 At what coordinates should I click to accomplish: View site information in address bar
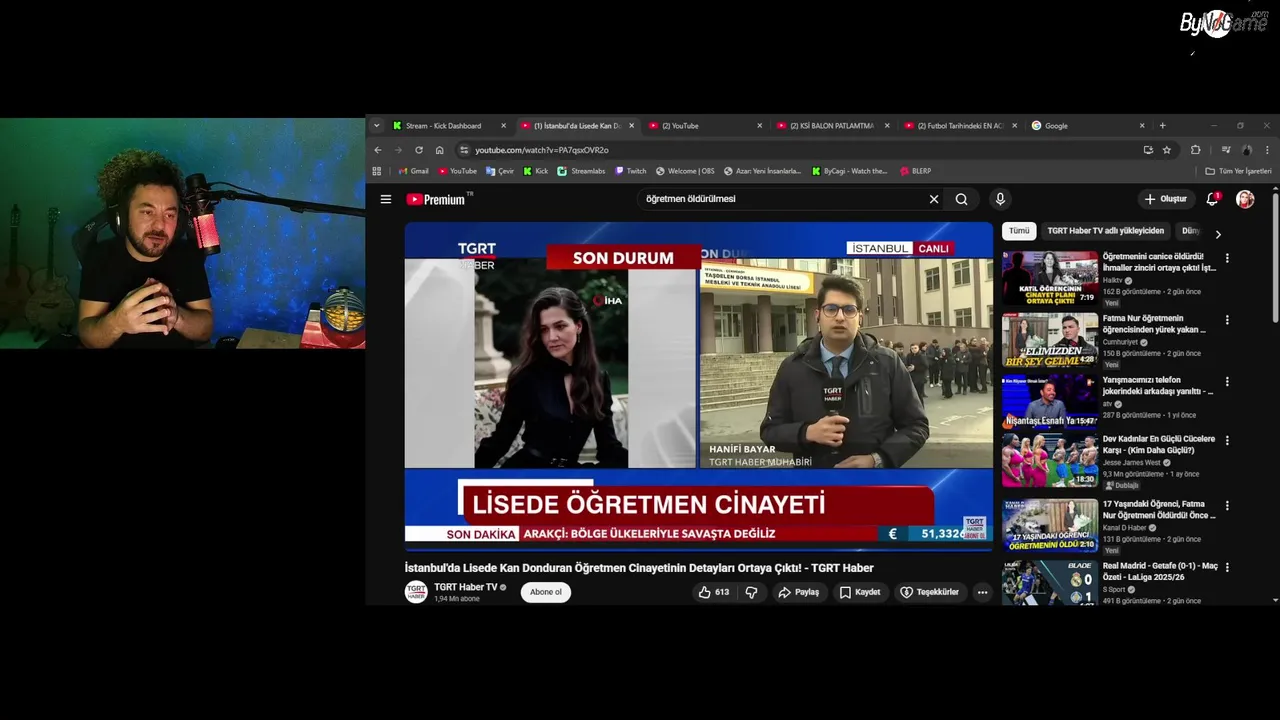(464, 150)
